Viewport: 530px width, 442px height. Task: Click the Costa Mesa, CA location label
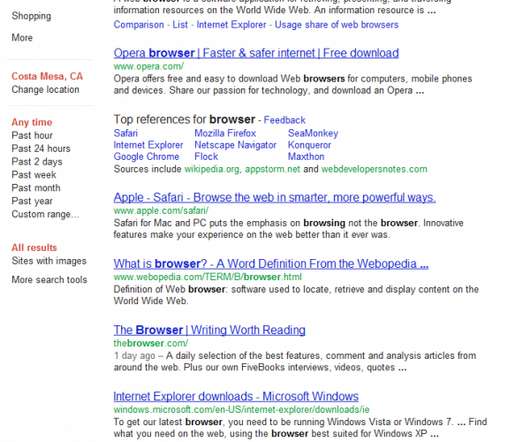tap(47, 76)
